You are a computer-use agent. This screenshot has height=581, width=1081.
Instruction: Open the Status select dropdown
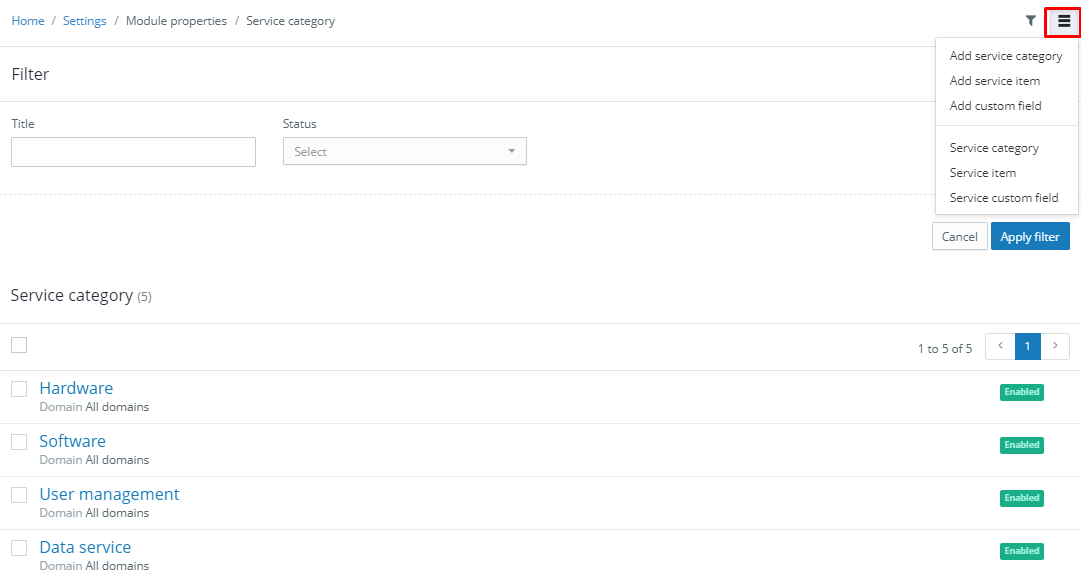pos(405,151)
